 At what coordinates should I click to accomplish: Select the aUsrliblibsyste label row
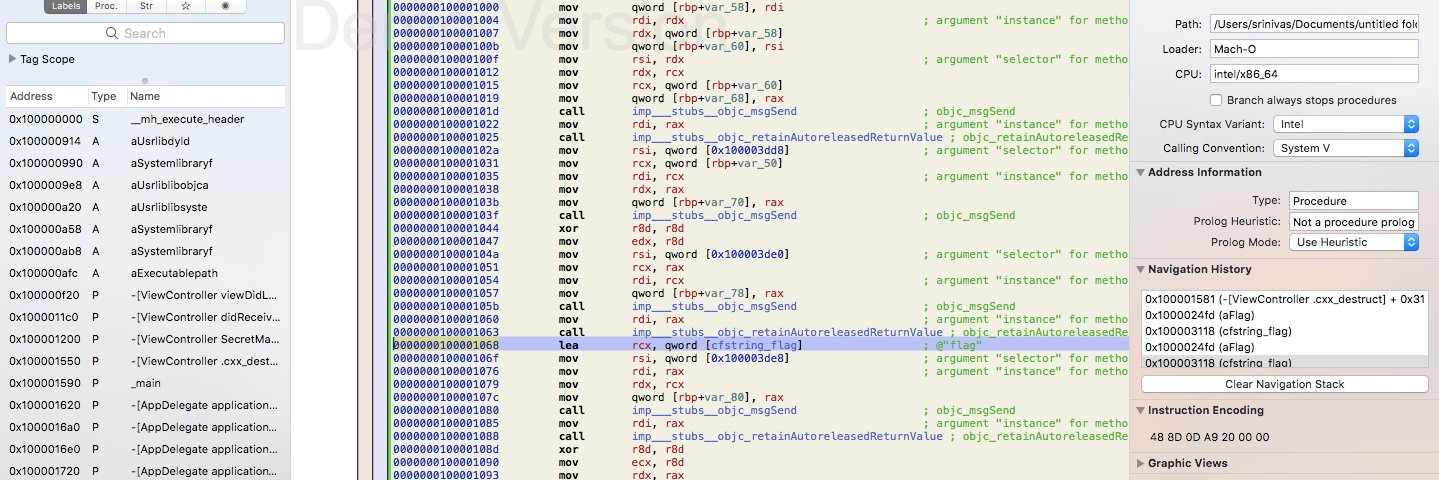[x=145, y=207]
